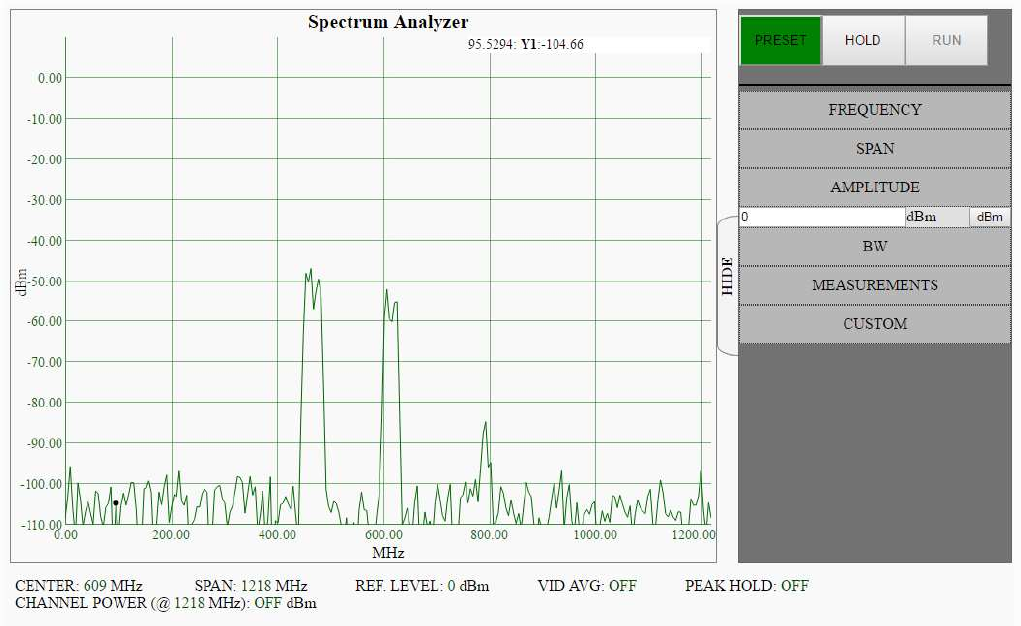Click the 800.00 x-axis tick label
The image size is (1021, 626).
(x=489, y=535)
